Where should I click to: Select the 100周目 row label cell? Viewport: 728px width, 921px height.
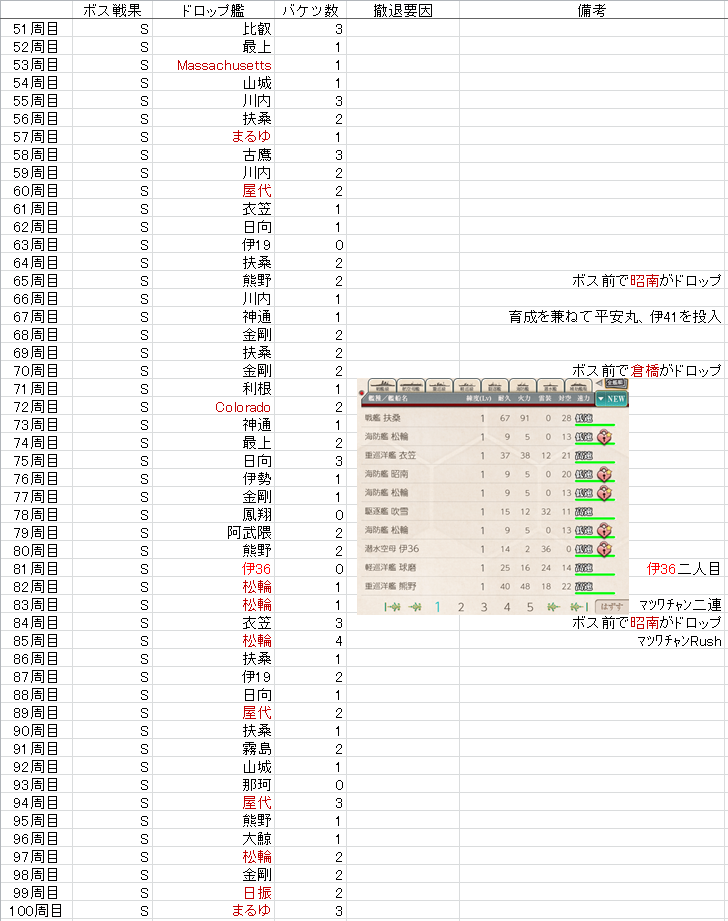pyautogui.click(x=36, y=911)
